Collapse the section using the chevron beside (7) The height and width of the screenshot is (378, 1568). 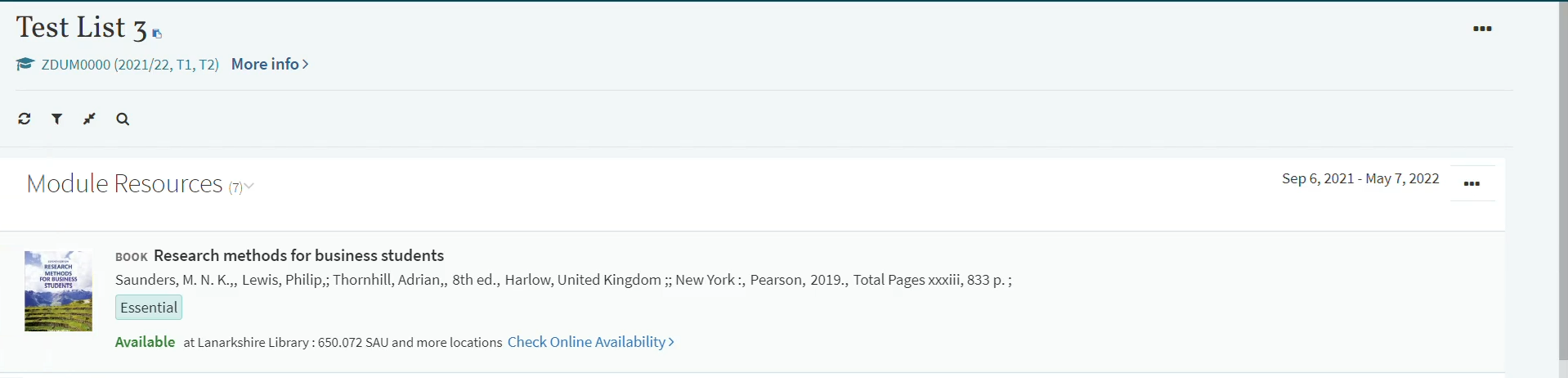coord(249,187)
